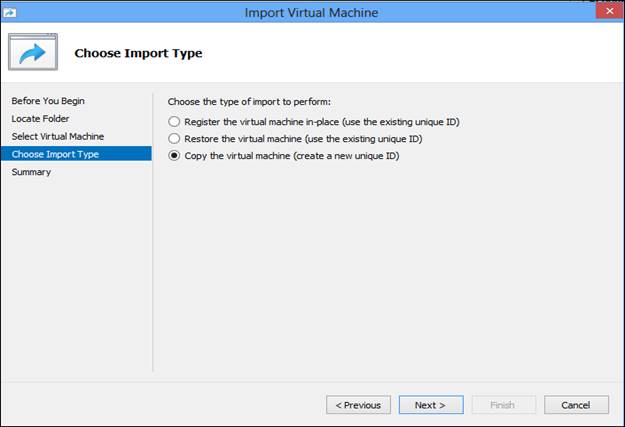Select Register the virtual machine in-place option
This screenshot has height=427, width=625.
175,121
